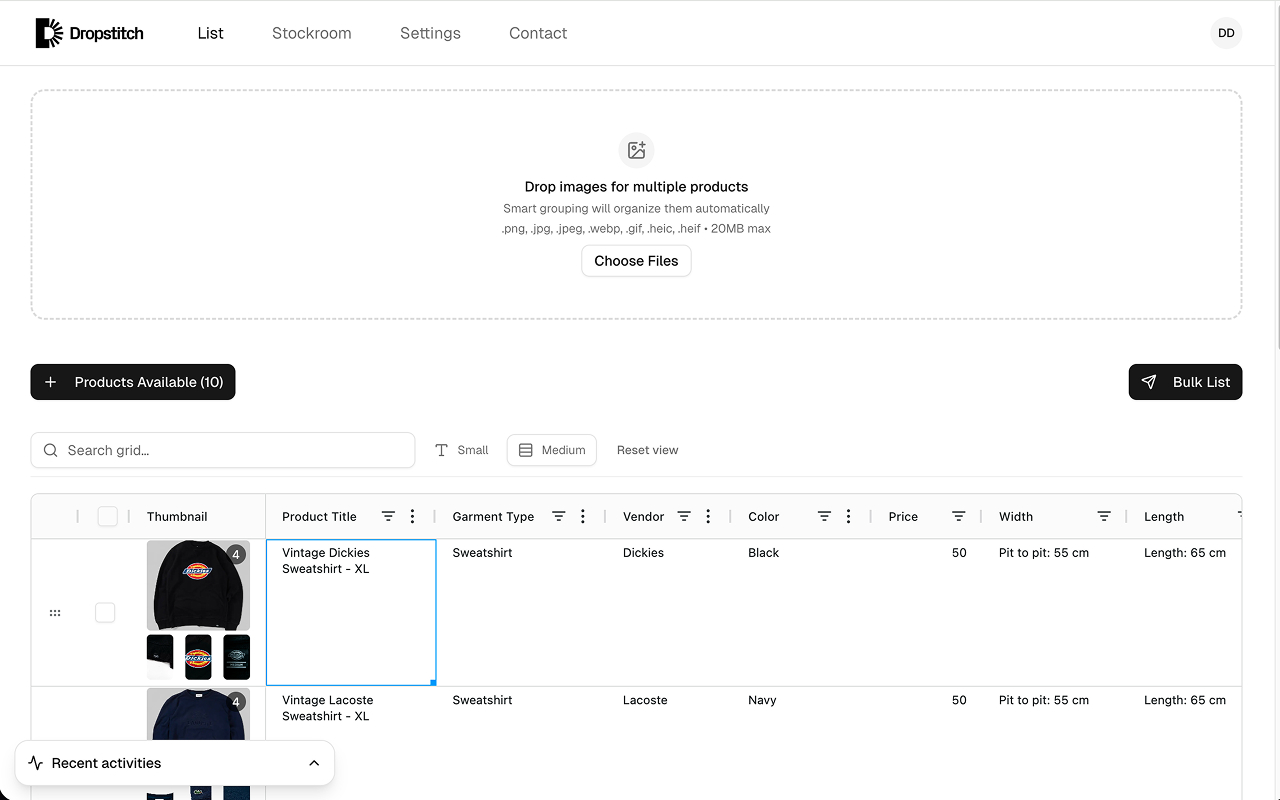This screenshot has height=800, width=1280.
Task: Sort by the Vendor column header
Action: pyautogui.click(x=643, y=517)
